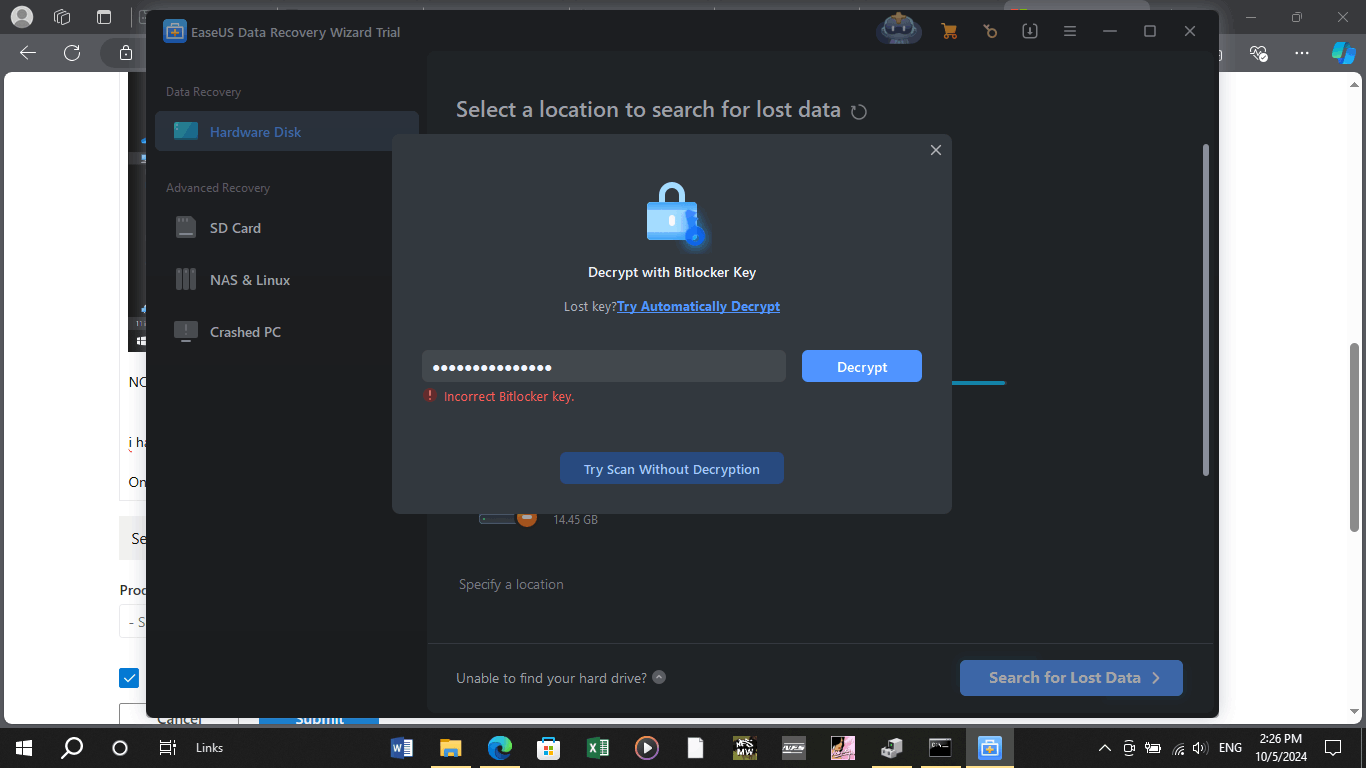Go back in the Edge browser

[28, 53]
